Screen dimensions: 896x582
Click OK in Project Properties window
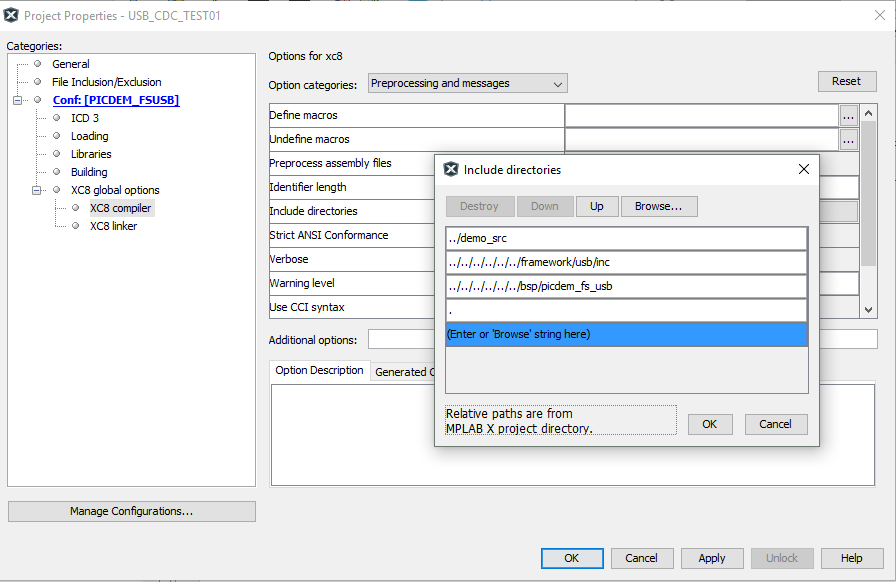(x=572, y=559)
